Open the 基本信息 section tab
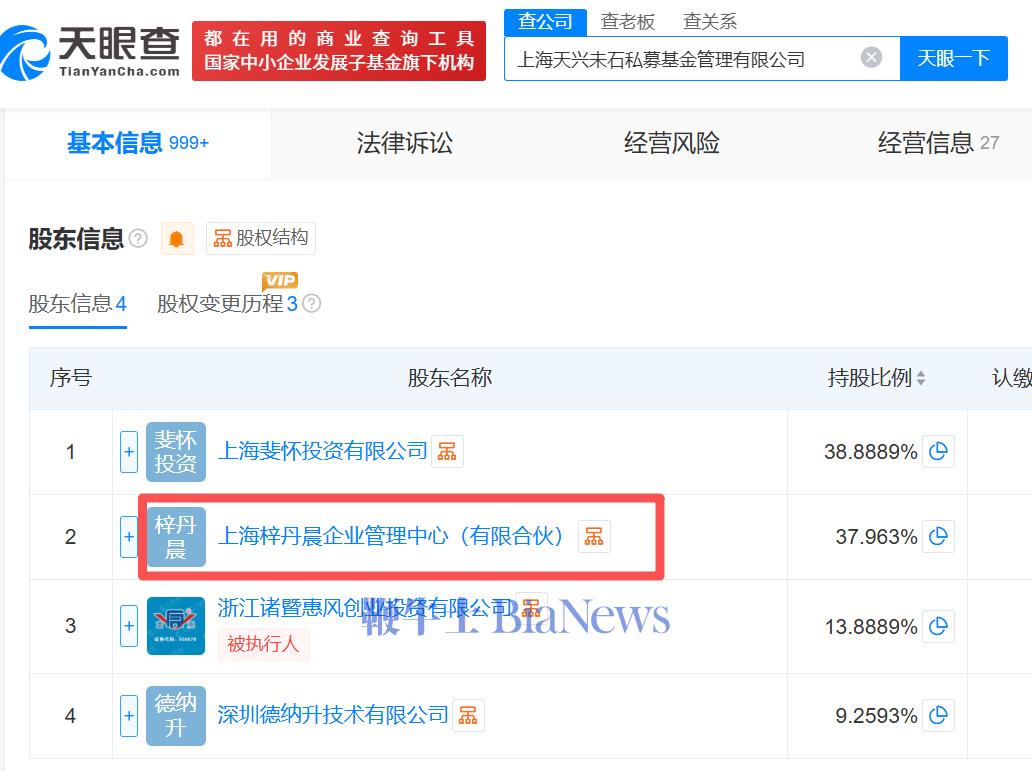The width and height of the screenshot is (1032, 771). (x=138, y=143)
